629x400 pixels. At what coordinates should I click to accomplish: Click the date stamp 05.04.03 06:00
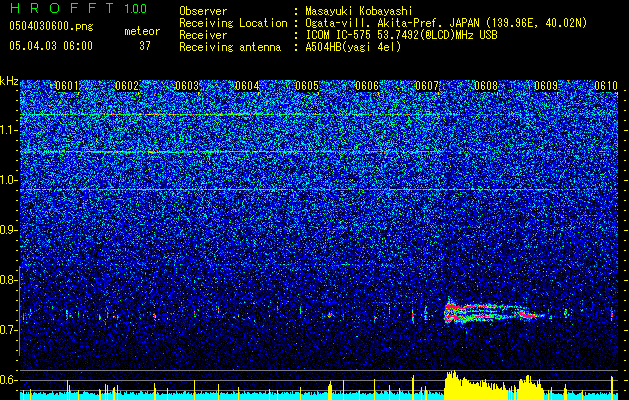[x=51, y=46]
